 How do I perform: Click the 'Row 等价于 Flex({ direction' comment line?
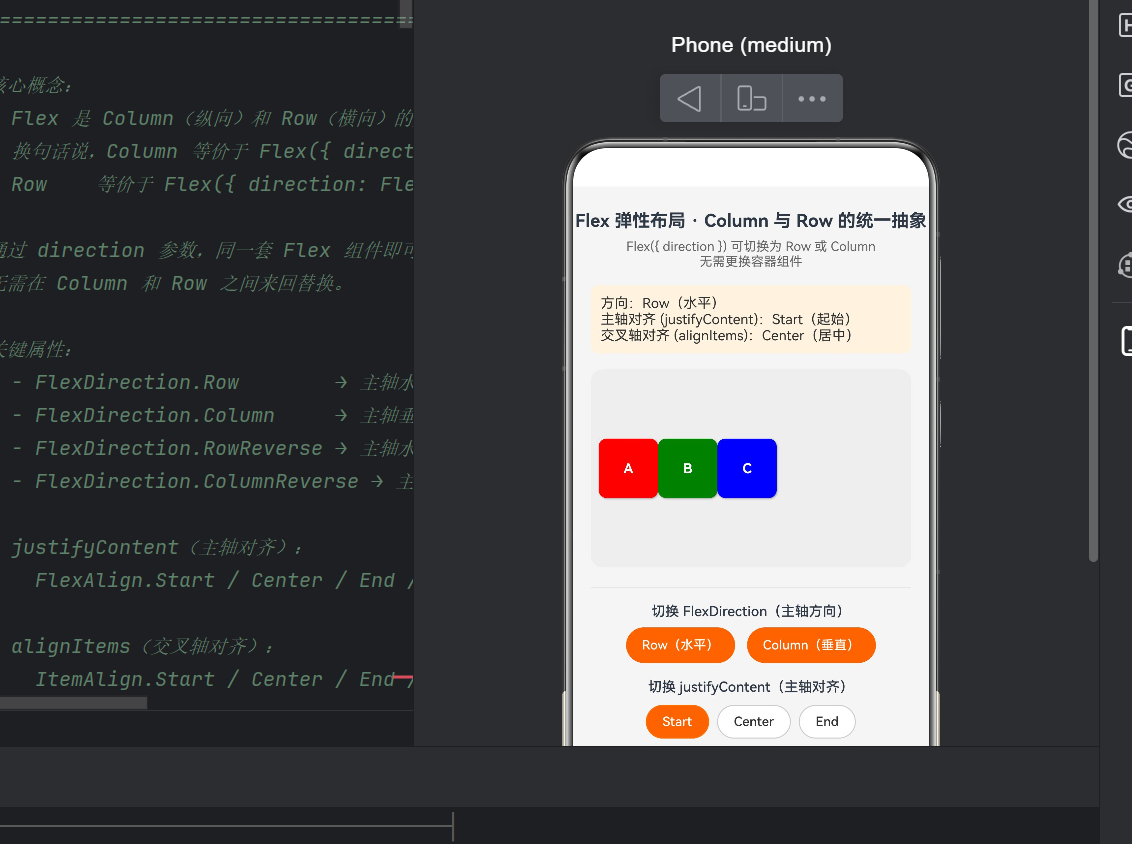point(212,185)
